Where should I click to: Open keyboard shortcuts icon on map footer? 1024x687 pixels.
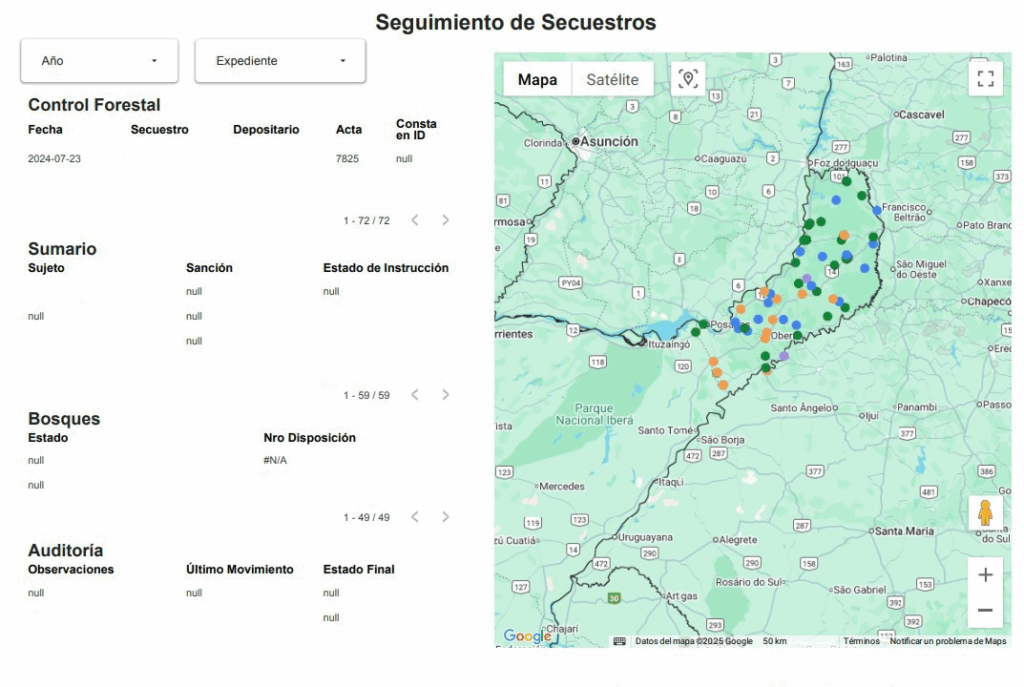619,641
